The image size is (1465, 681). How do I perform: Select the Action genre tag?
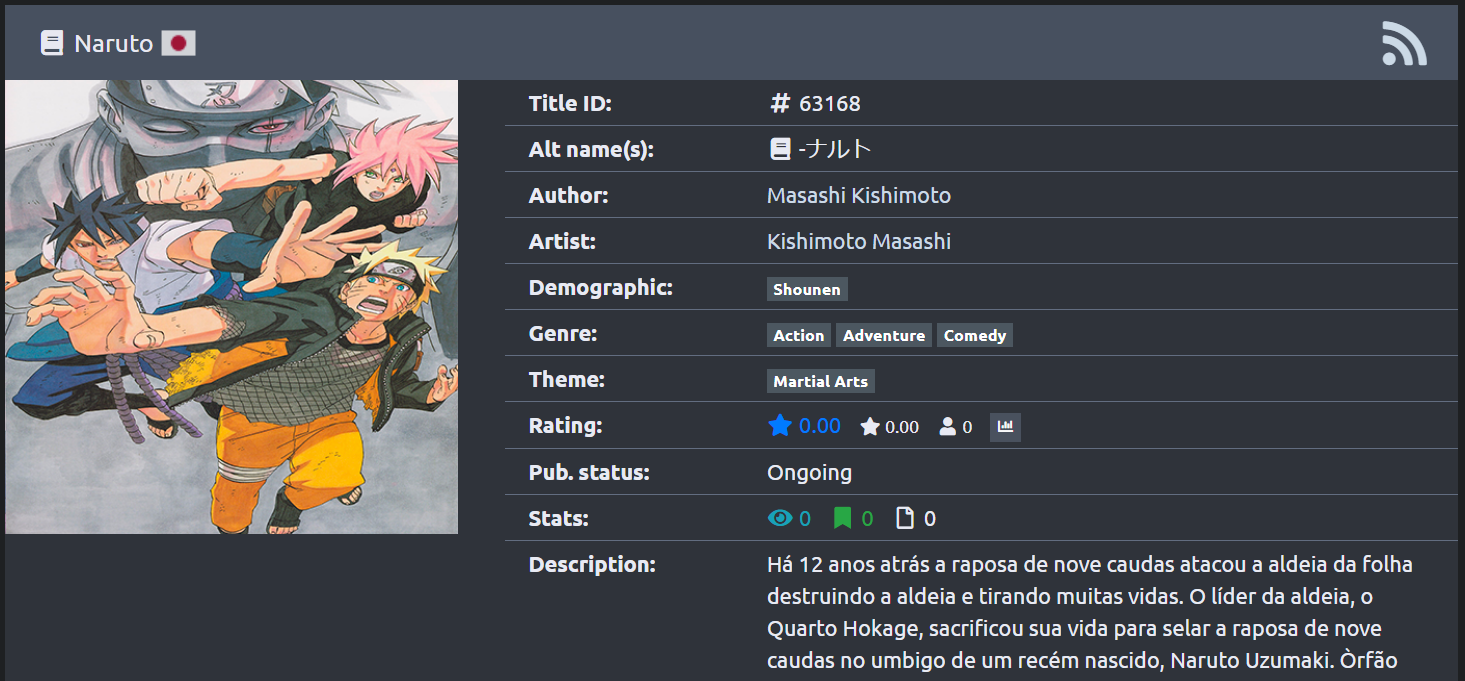click(x=798, y=336)
